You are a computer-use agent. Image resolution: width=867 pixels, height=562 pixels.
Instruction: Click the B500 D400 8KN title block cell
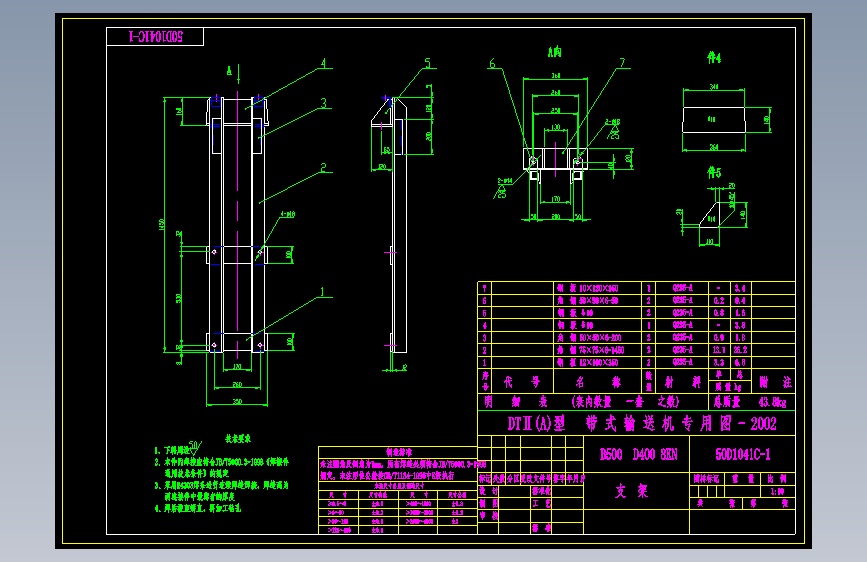[x=638, y=455]
